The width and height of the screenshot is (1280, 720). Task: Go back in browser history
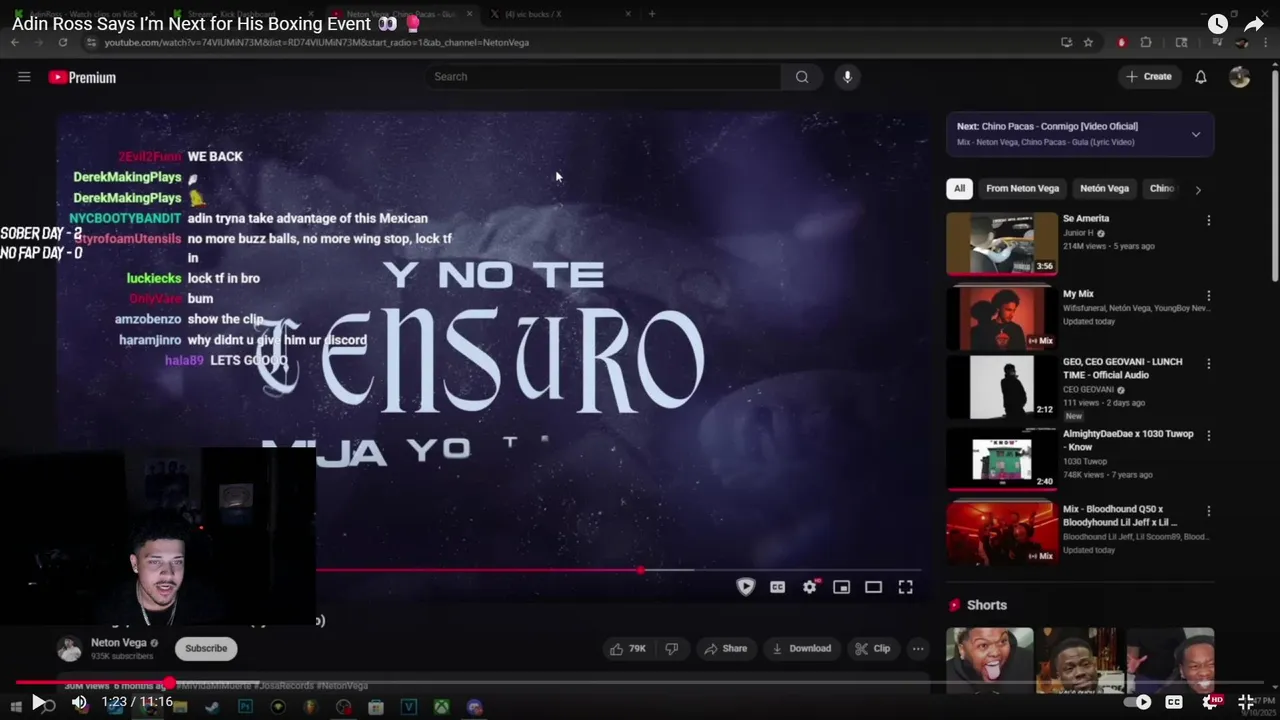(15, 42)
